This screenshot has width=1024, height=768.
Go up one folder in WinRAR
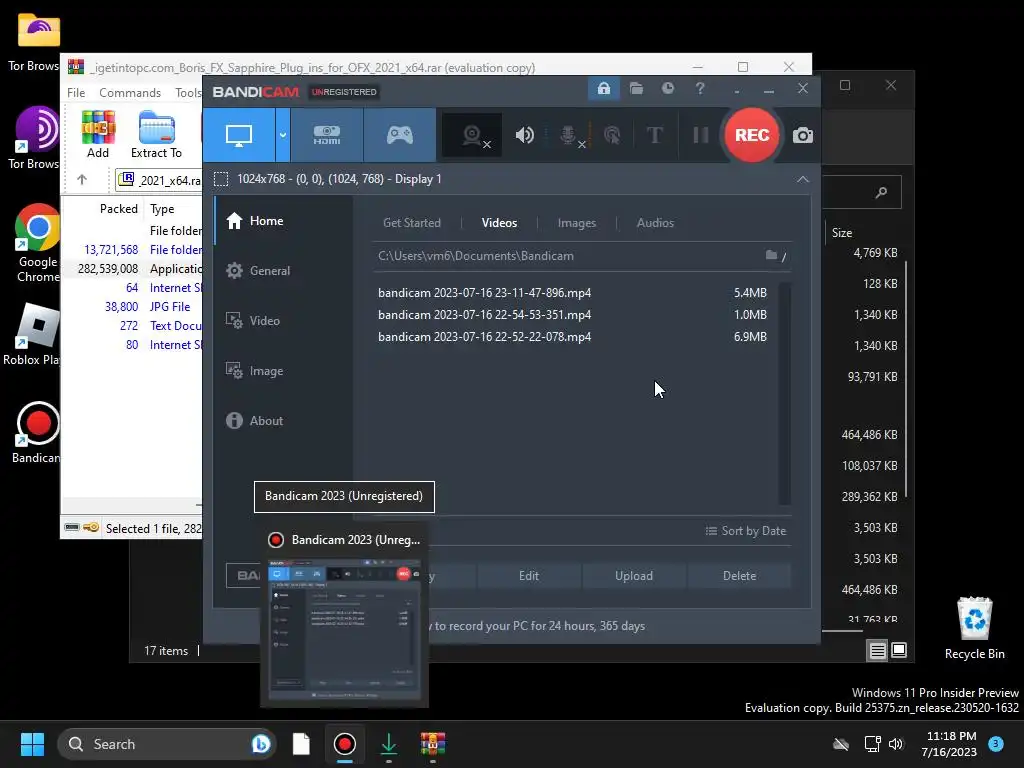(x=82, y=180)
